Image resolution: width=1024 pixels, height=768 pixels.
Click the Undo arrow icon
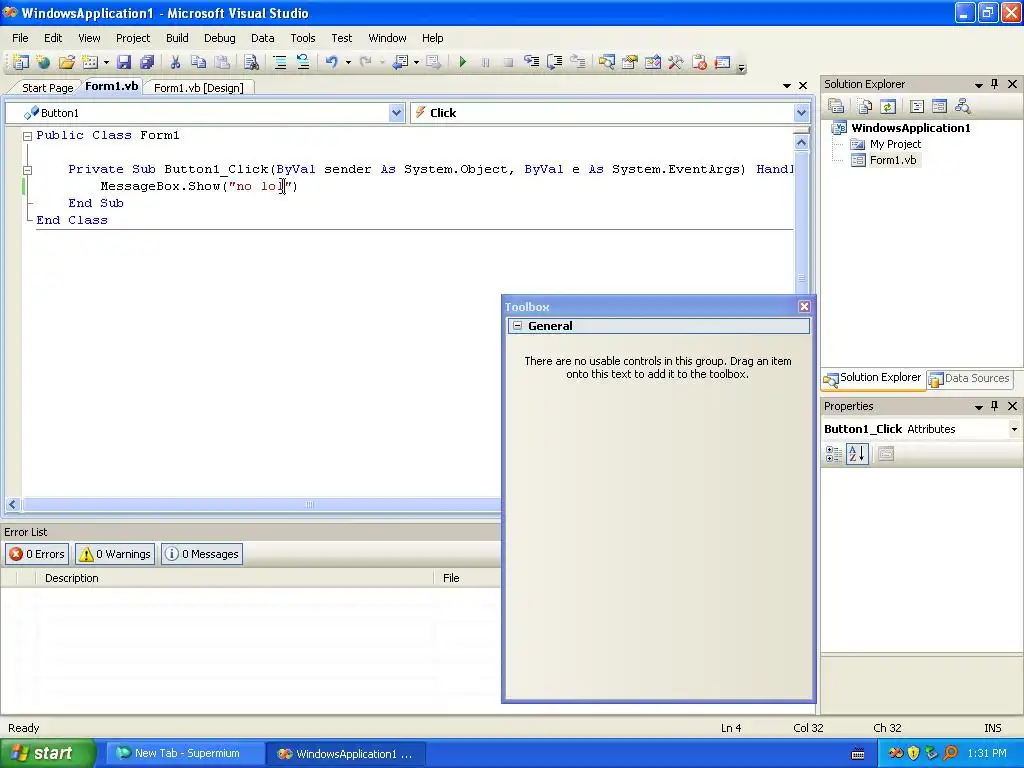pos(332,62)
